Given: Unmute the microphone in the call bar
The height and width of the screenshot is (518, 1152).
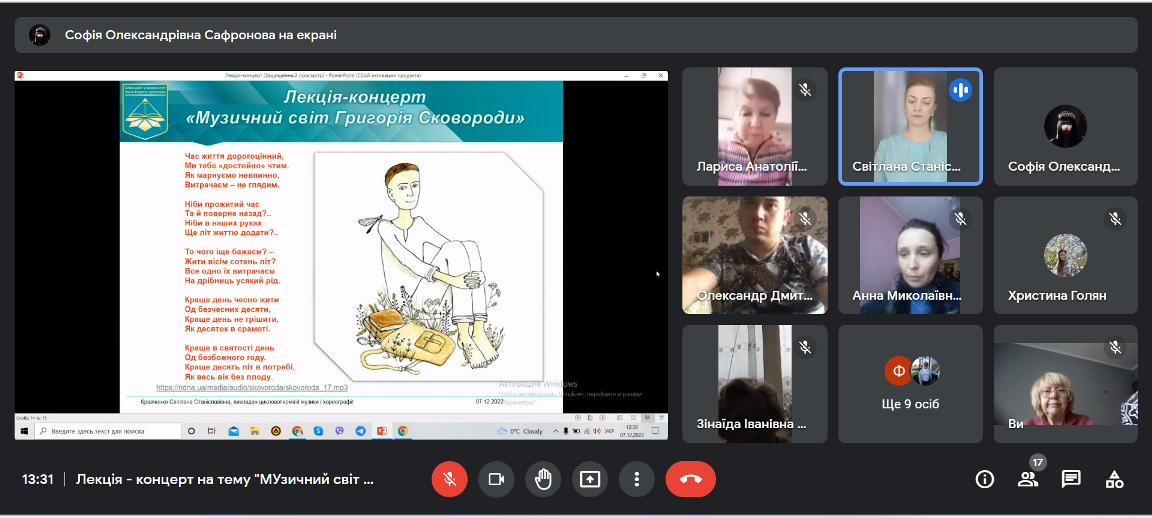Looking at the screenshot, I should 449,479.
